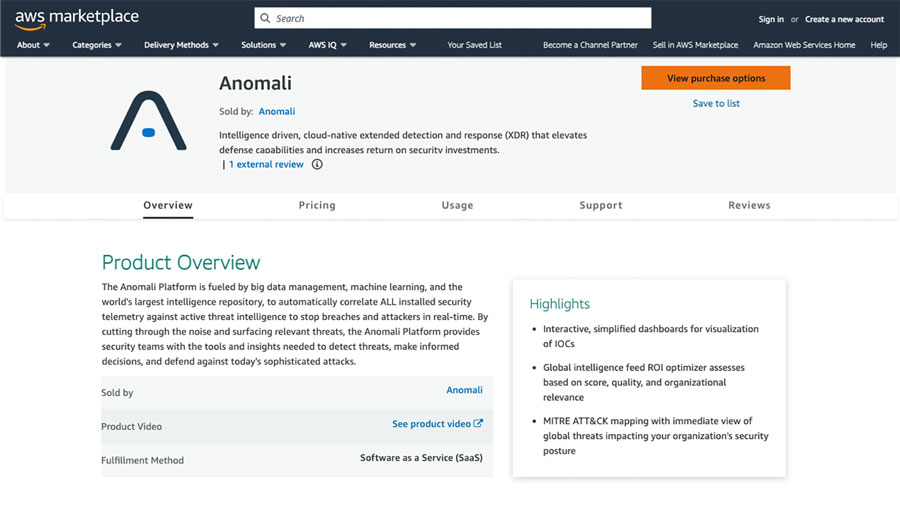
Task: Click the Interactive, simplified dashboards highlight
Action: click(651, 336)
